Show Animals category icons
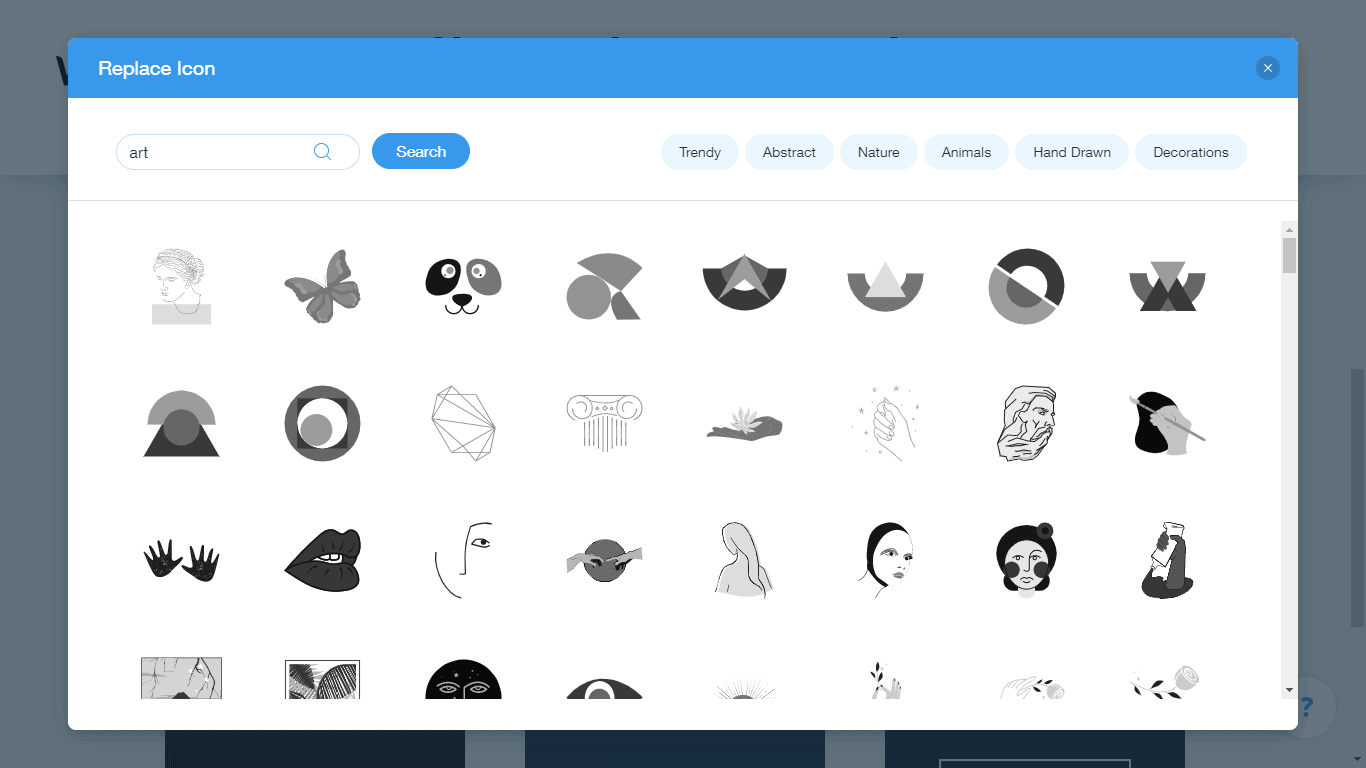 (x=966, y=152)
